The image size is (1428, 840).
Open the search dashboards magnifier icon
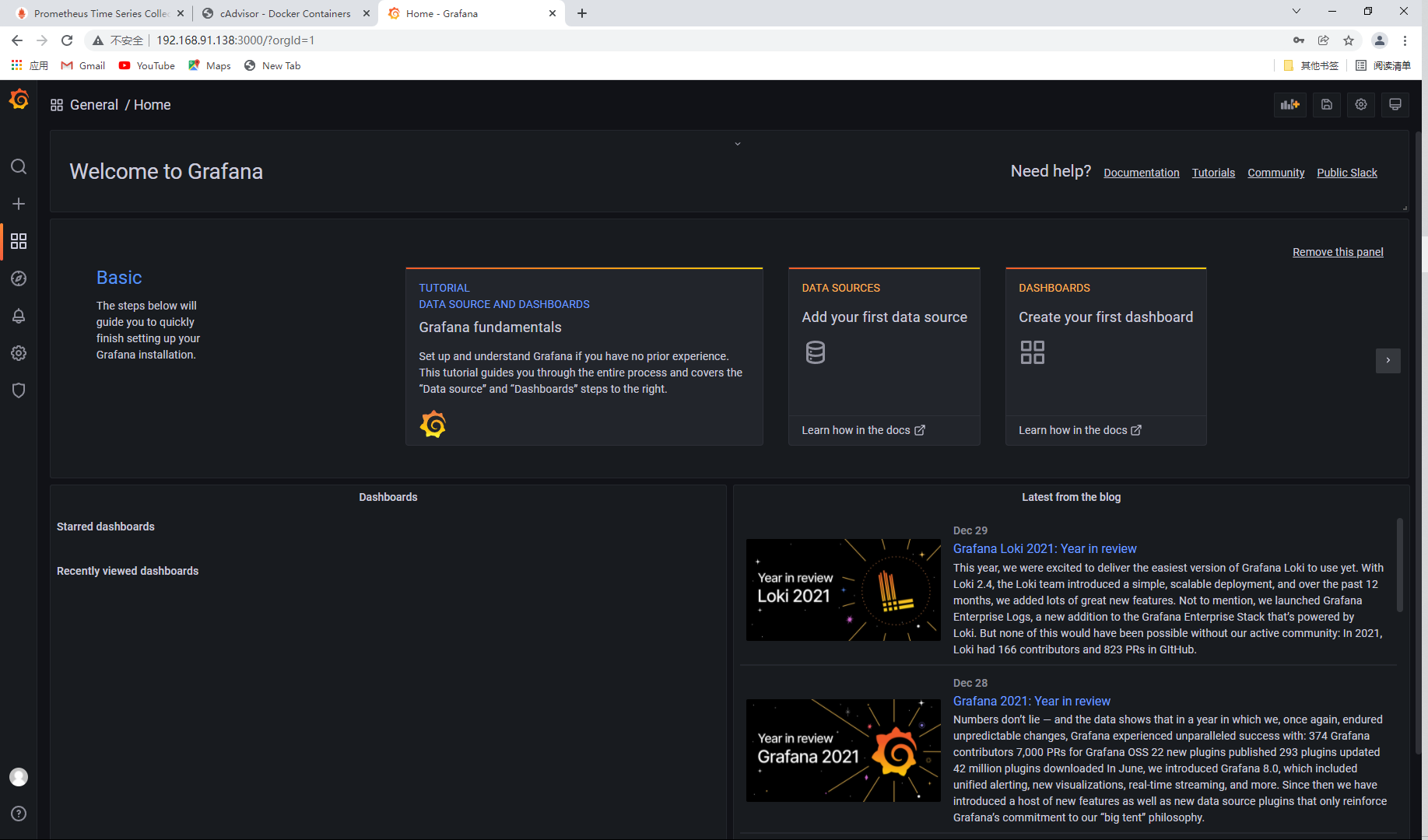pyautogui.click(x=19, y=166)
